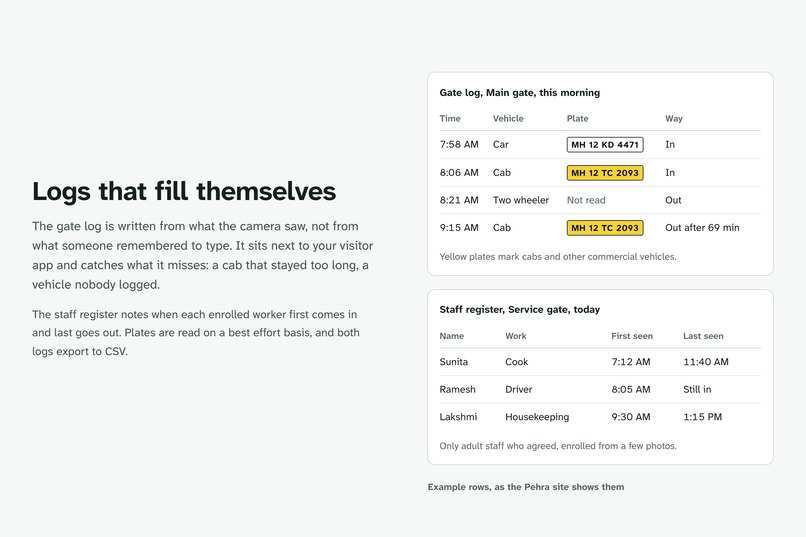Click Lakshmi's name in the register
The height and width of the screenshot is (537, 806).
[458, 417]
